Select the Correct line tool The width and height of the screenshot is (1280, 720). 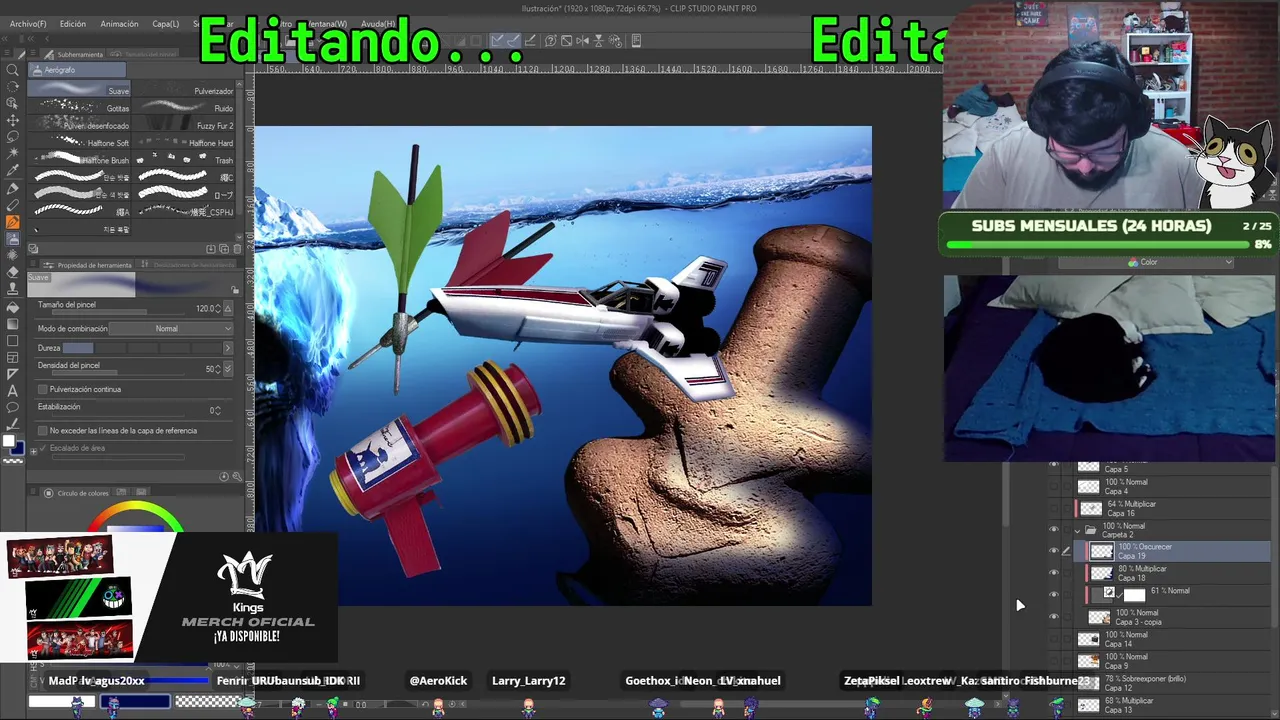[x=13, y=425]
